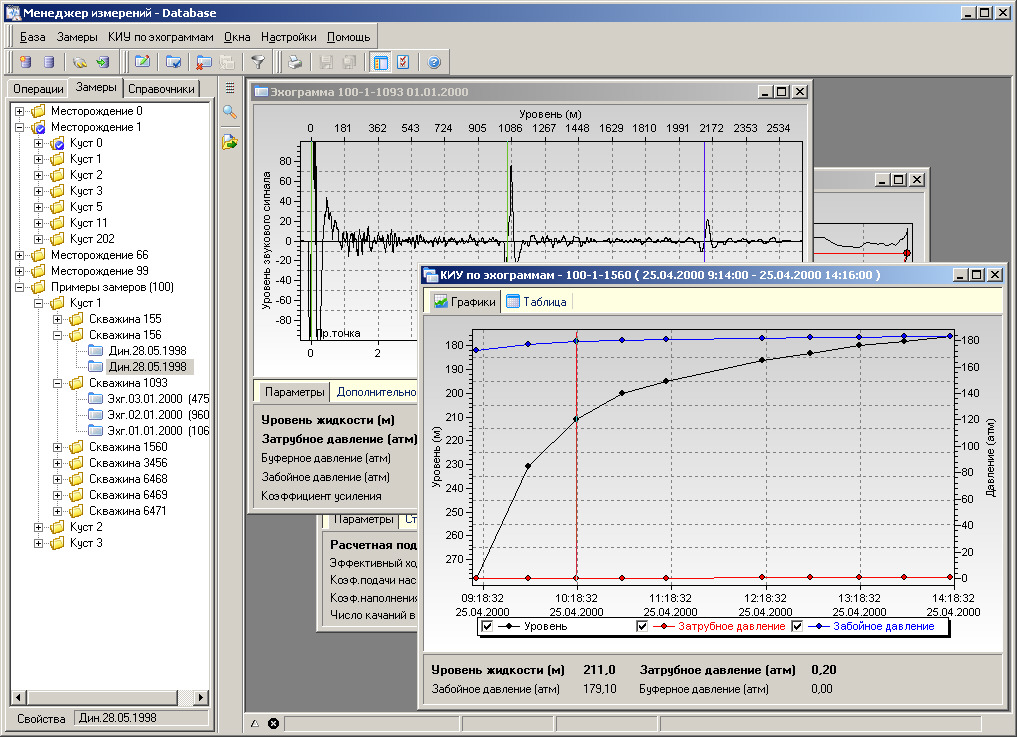This screenshot has height=737, width=1017.
Task: Collapse the Скважина 1093 node
Action: (x=58, y=383)
